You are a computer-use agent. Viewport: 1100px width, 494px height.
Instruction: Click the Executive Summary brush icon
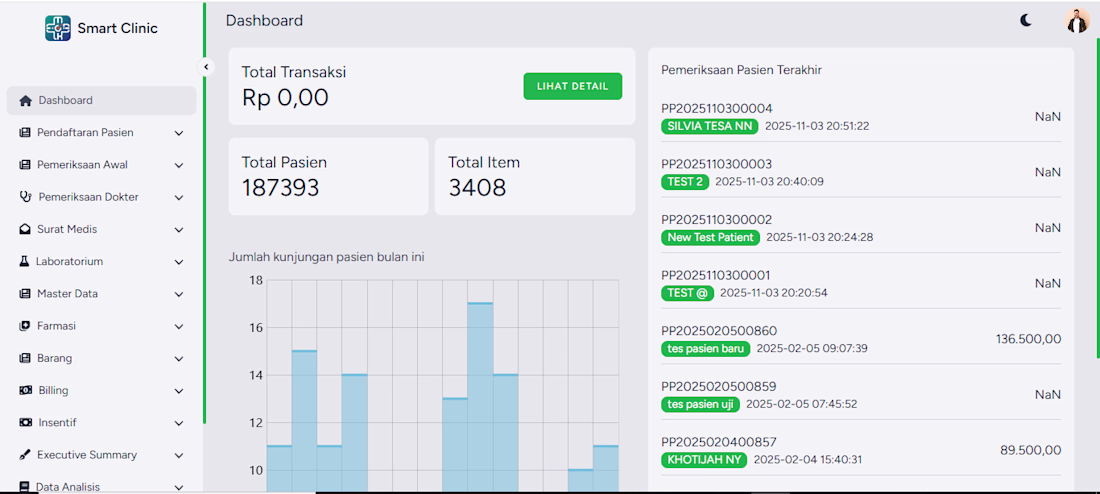tap(25, 455)
